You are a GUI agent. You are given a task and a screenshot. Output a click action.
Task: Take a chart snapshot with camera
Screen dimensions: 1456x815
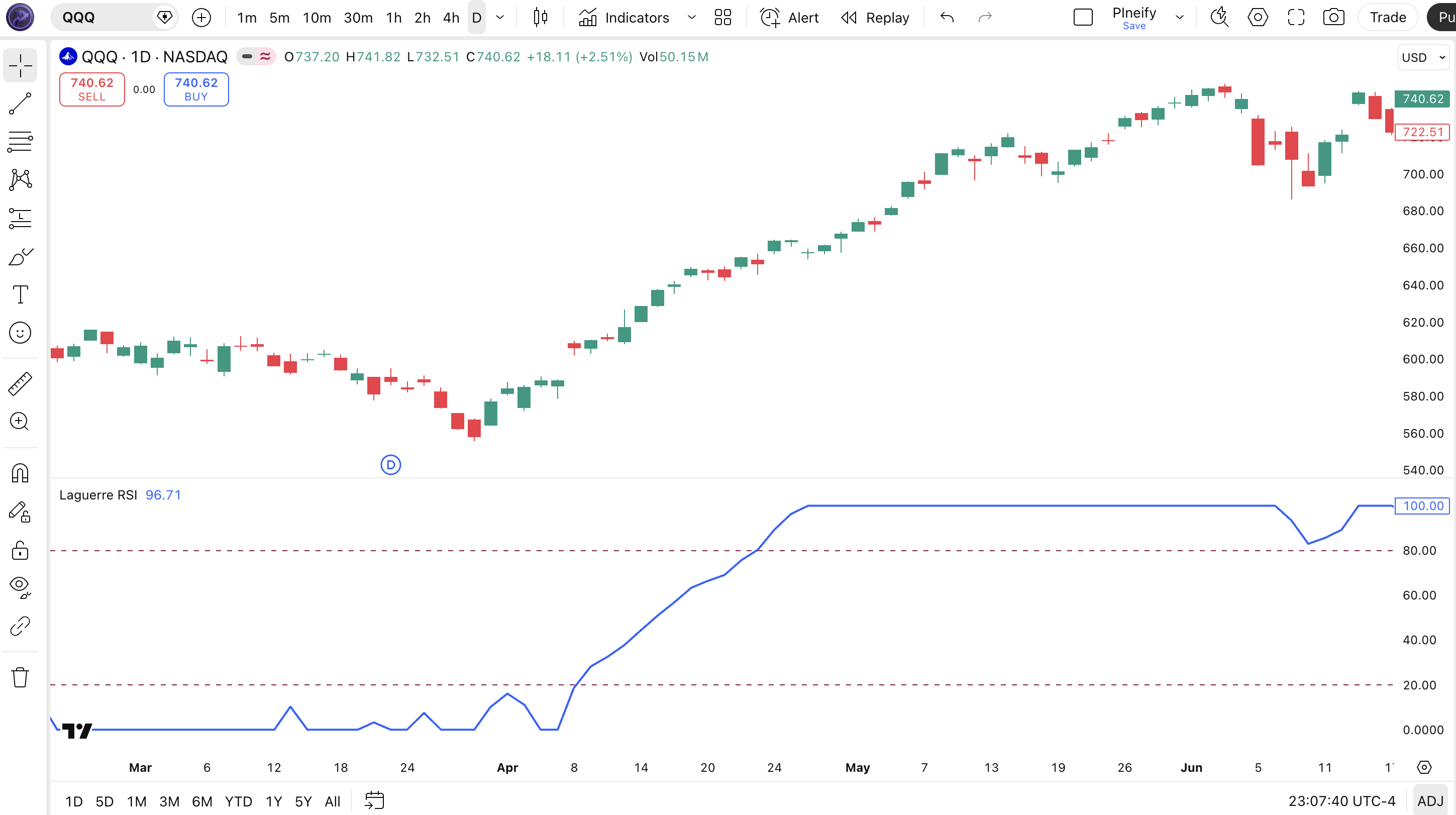pos(1334,18)
